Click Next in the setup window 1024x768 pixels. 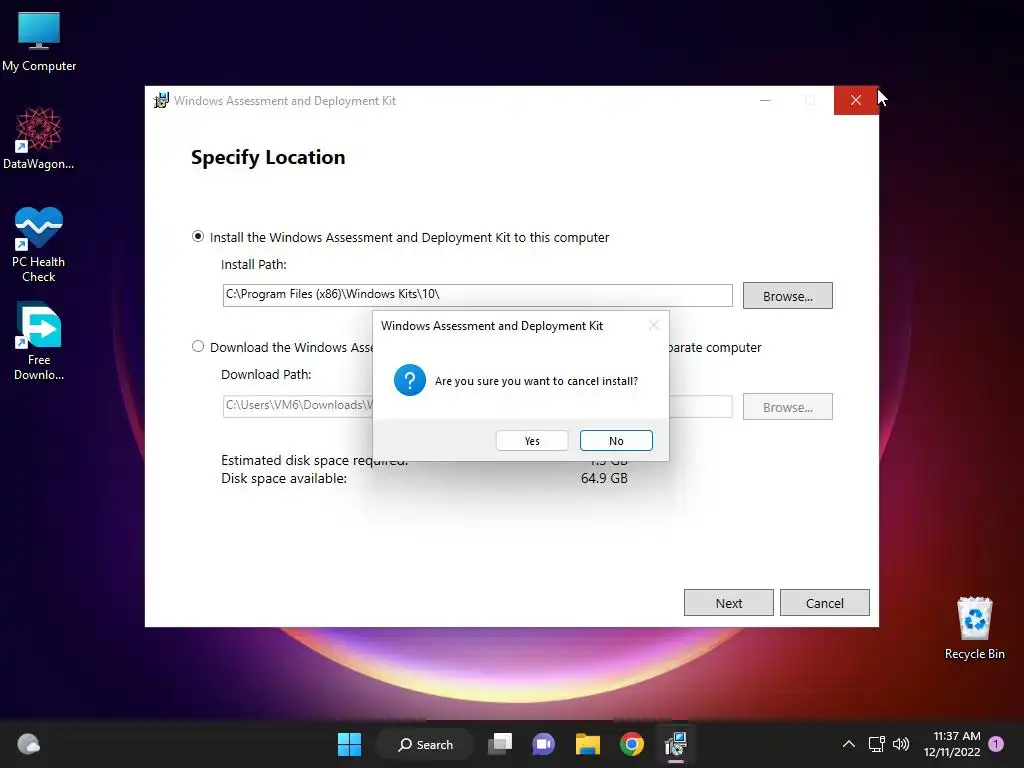729,603
